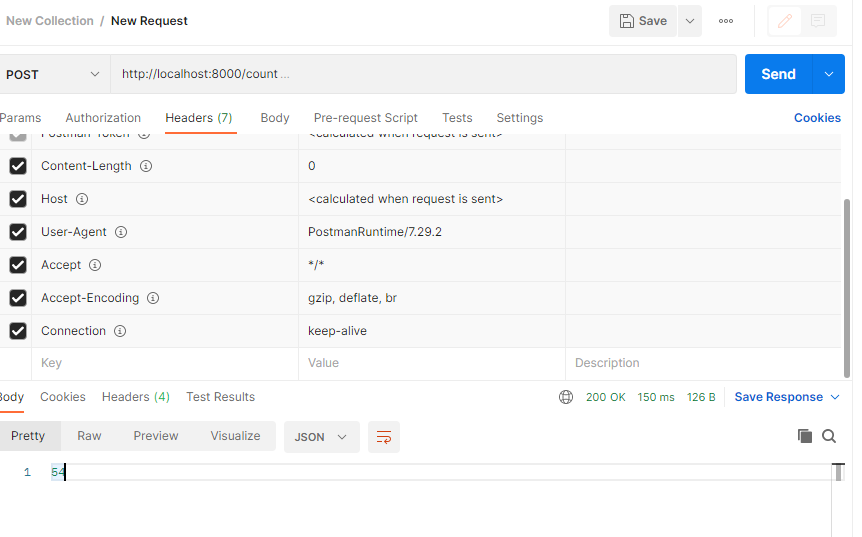Select the Pretty view
This screenshot has width=862, height=537.
click(x=28, y=436)
